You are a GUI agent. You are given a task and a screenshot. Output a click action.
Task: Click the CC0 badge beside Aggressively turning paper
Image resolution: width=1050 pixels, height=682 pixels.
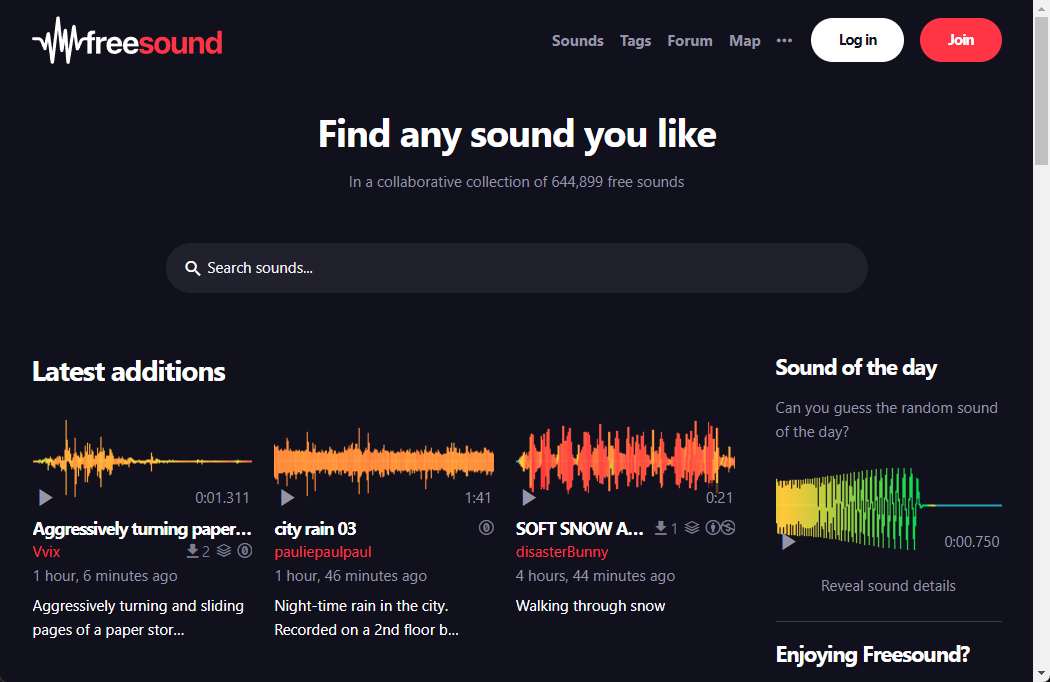click(244, 551)
